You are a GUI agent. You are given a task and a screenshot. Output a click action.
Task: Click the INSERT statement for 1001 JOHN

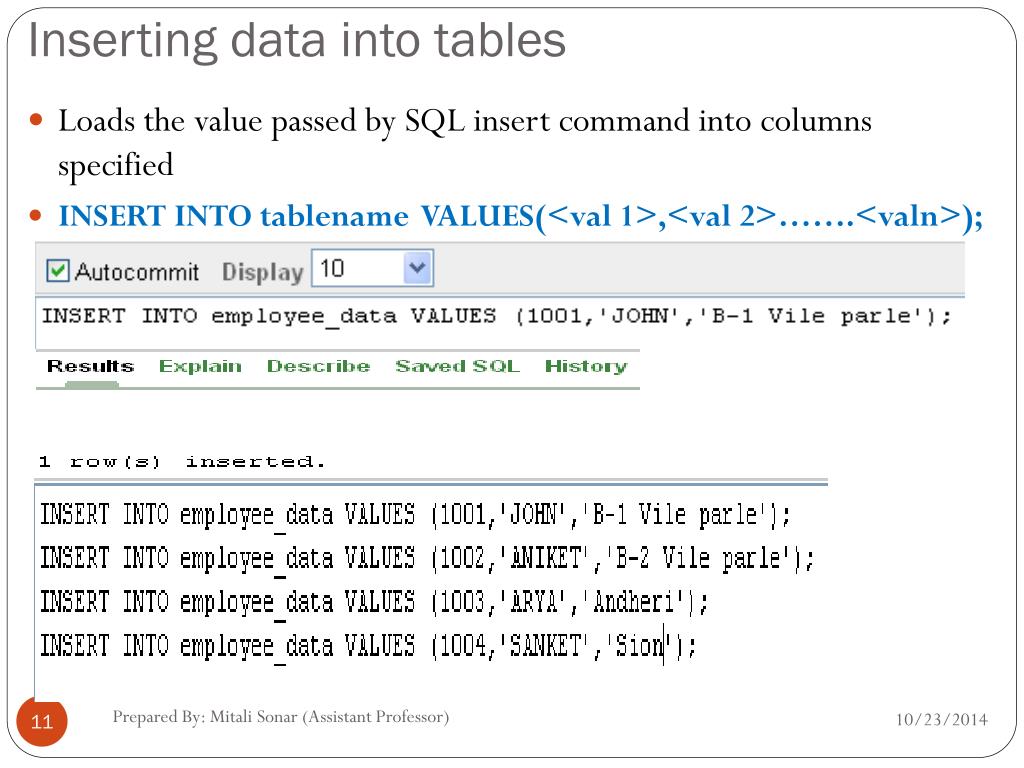pos(415,515)
